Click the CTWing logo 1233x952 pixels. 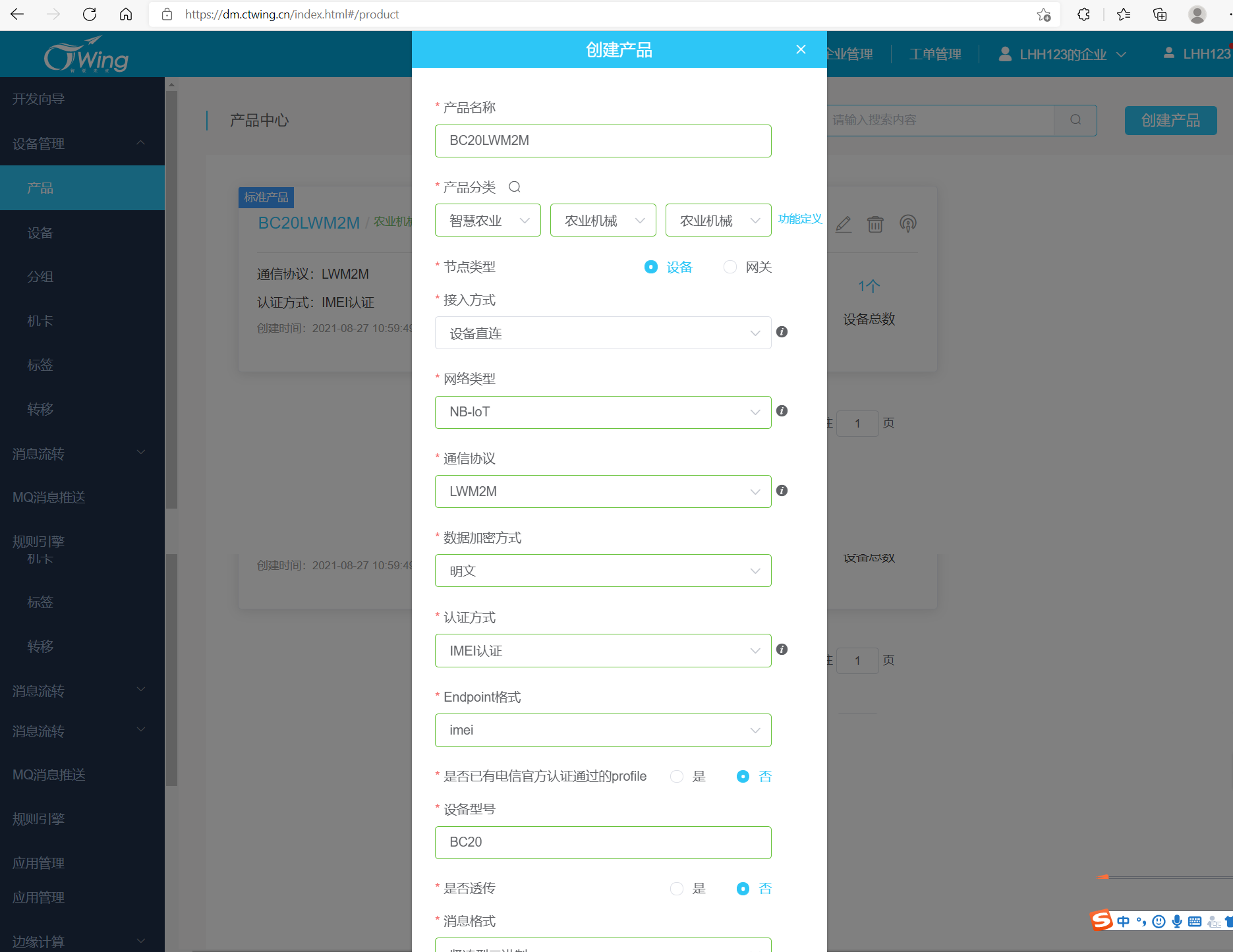pyautogui.click(x=86, y=54)
